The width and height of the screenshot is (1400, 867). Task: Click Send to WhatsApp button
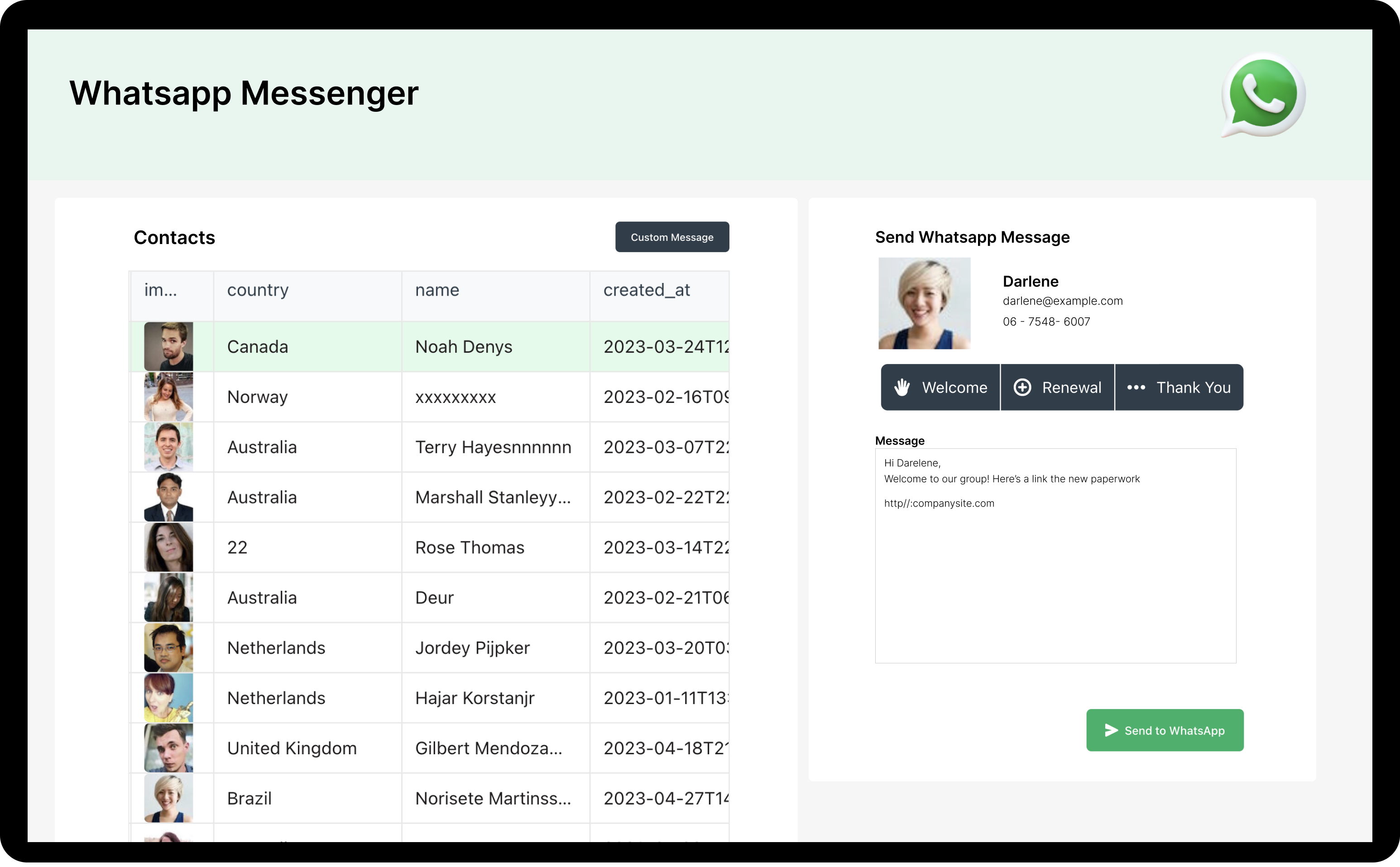tap(1164, 730)
